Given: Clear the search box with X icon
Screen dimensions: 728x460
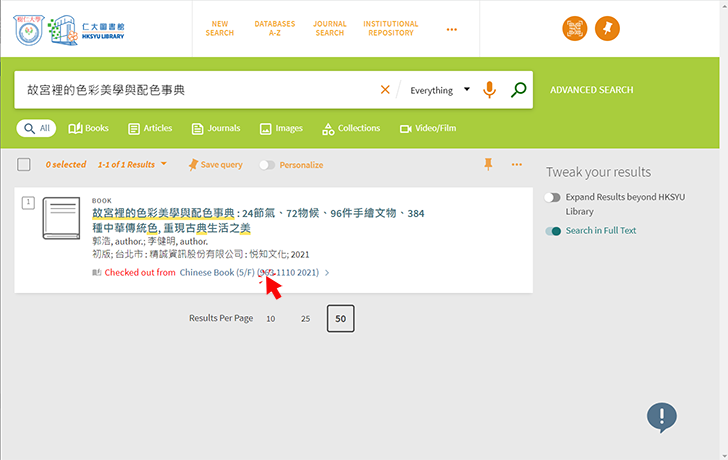Looking at the screenshot, I should 385,90.
